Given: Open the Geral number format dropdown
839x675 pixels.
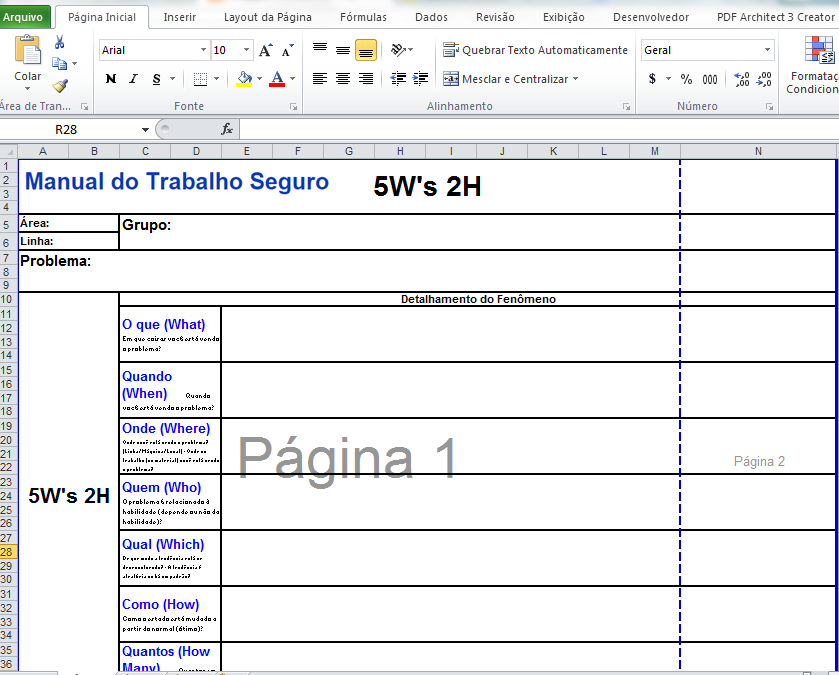Looking at the screenshot, I should pyautogui.click(x=767, y=49).
